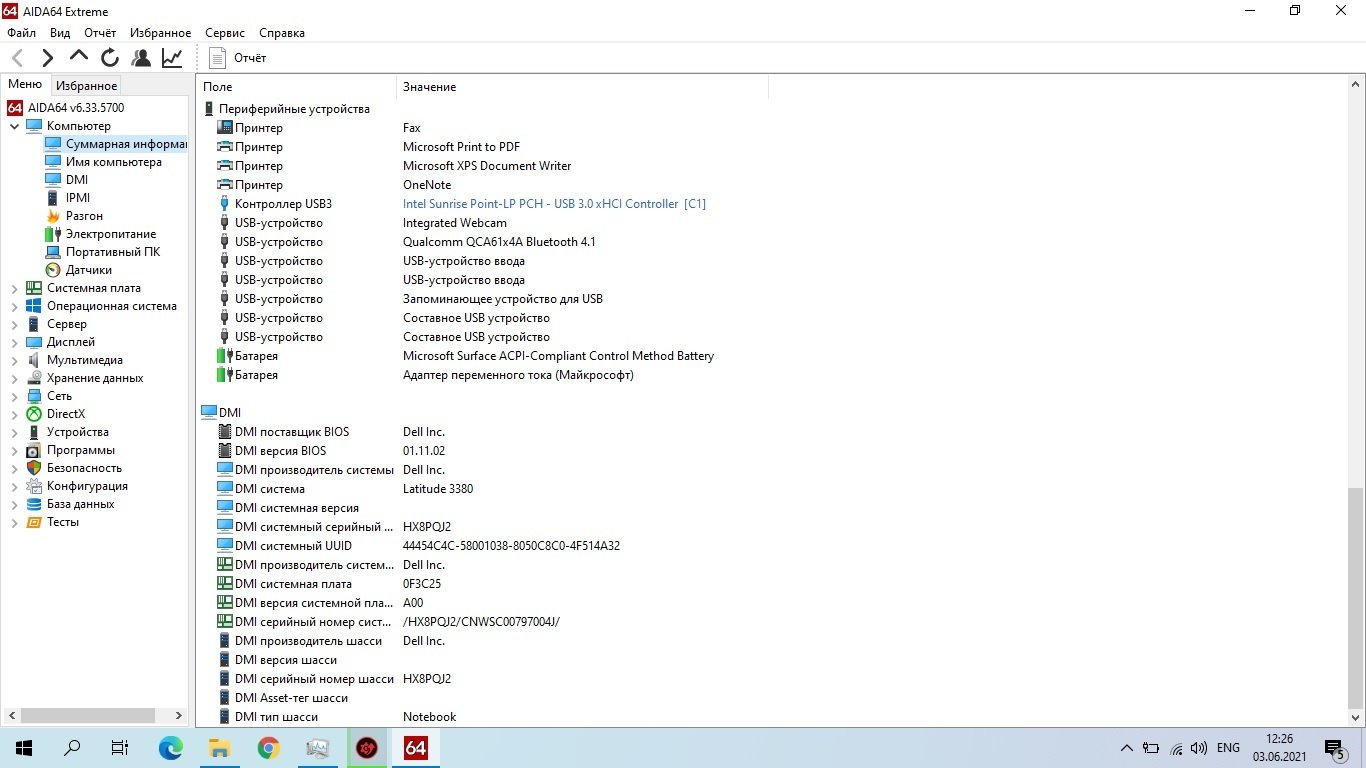Open the graph chart icon in the toolbar

[x=172, y=58]
